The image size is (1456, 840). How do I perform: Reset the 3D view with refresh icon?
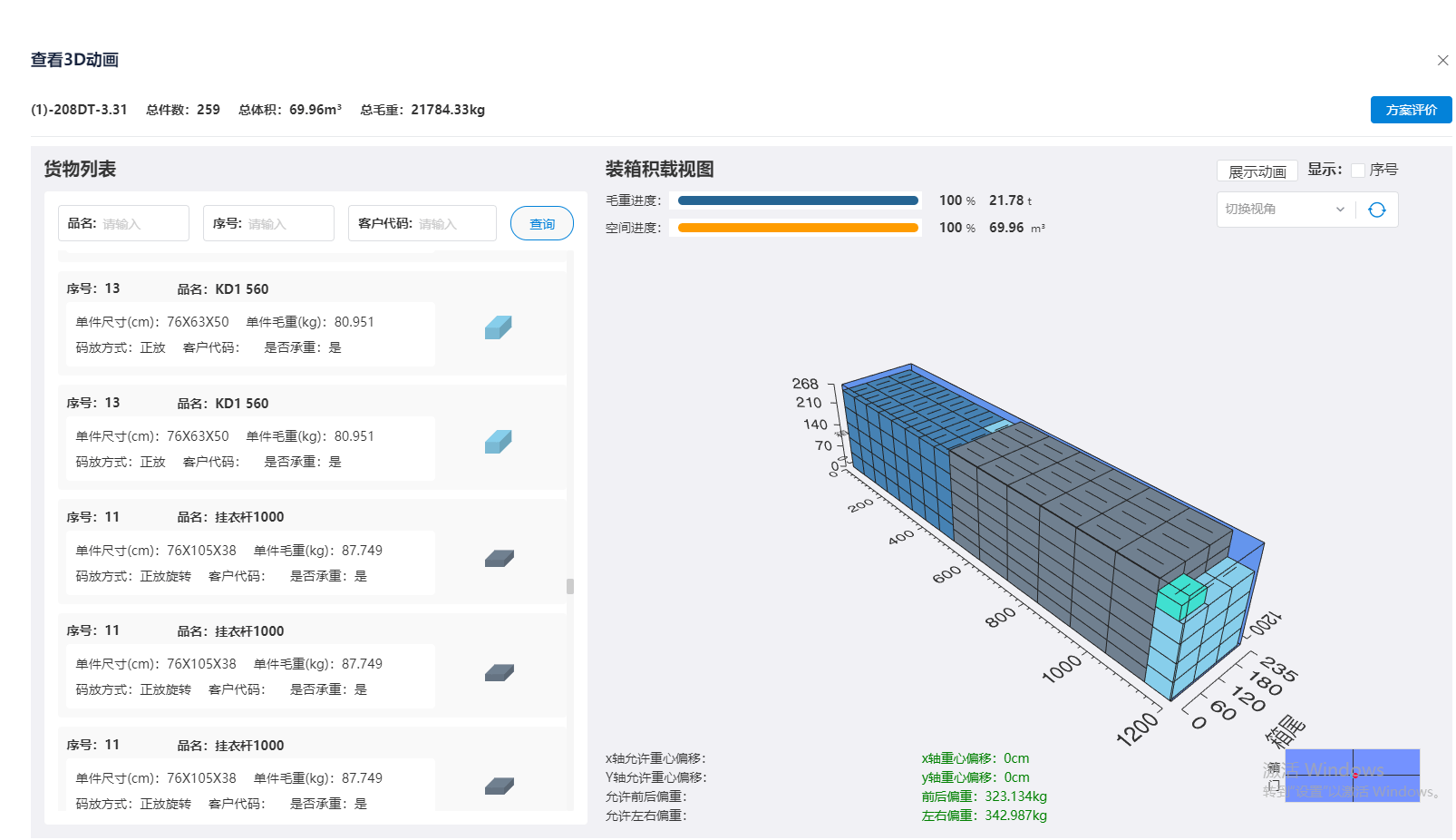[1376, 210]
